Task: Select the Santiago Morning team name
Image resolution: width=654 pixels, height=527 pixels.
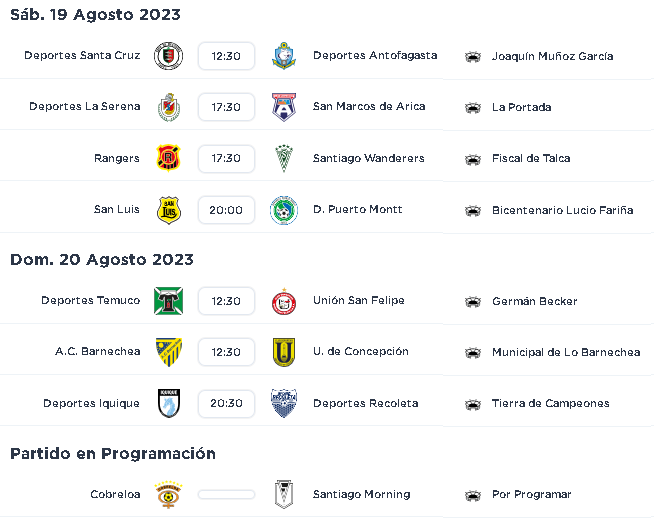Action: [x=362, y=494]
